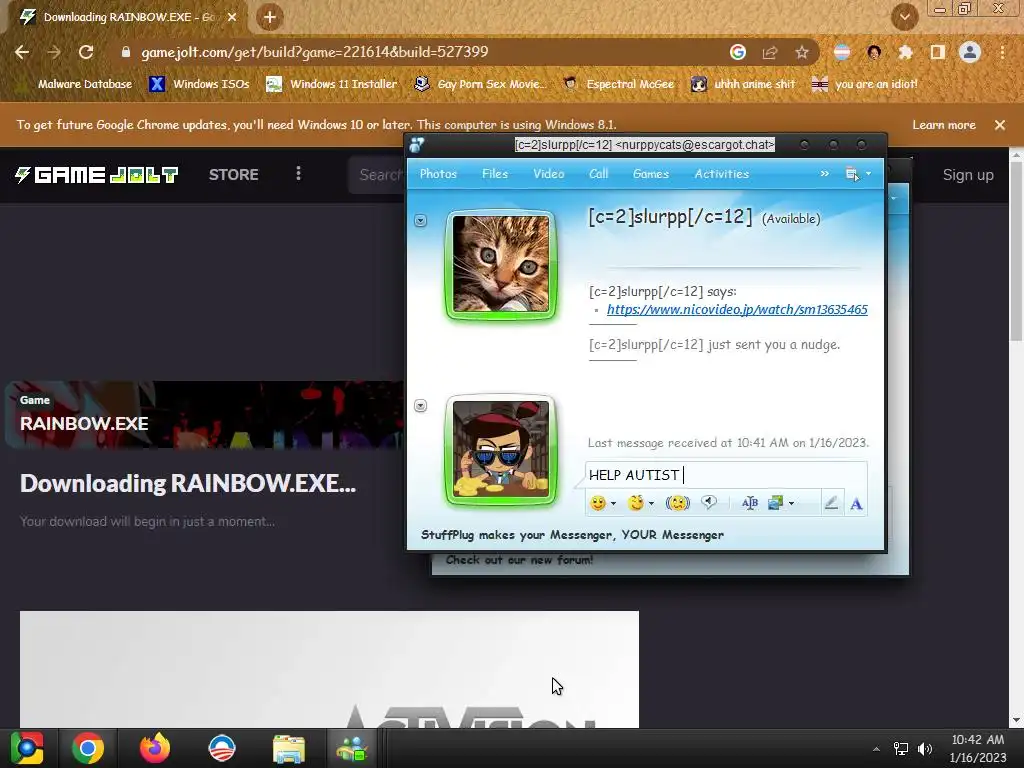Click the message input box in Messenger
The image size is (1024, 768).
(x=726, y=475)
